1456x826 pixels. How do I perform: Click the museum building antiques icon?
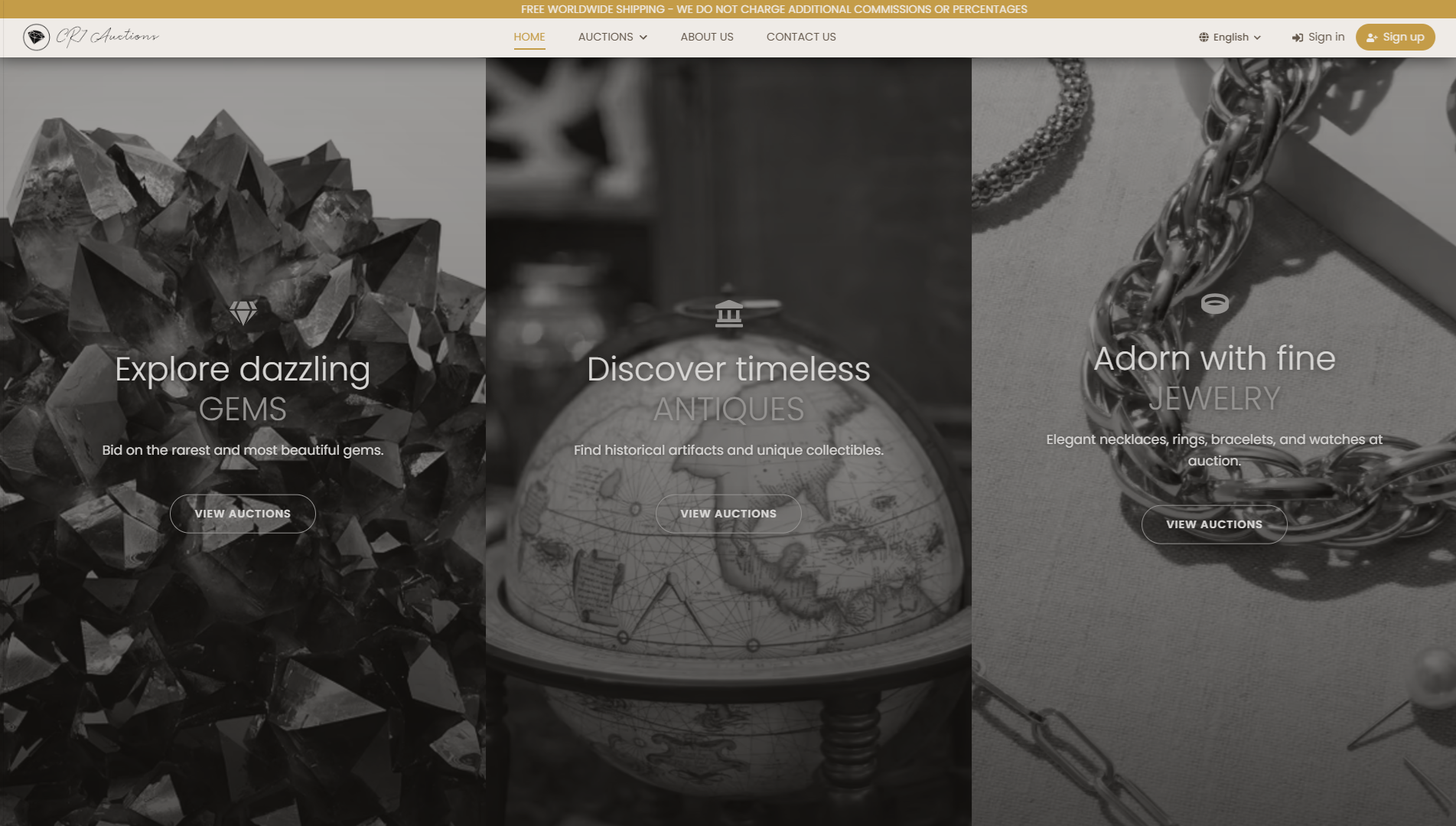(x=728, y=313)
